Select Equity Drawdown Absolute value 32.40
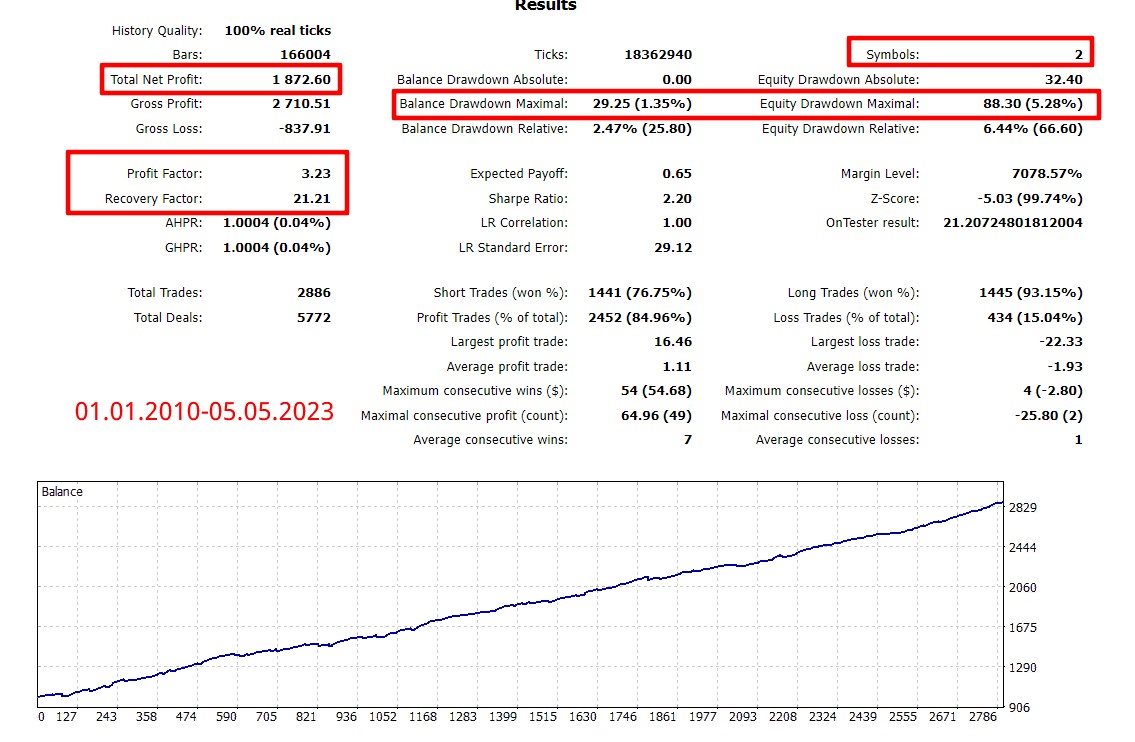1135x742 pixels. point(1064,80)
